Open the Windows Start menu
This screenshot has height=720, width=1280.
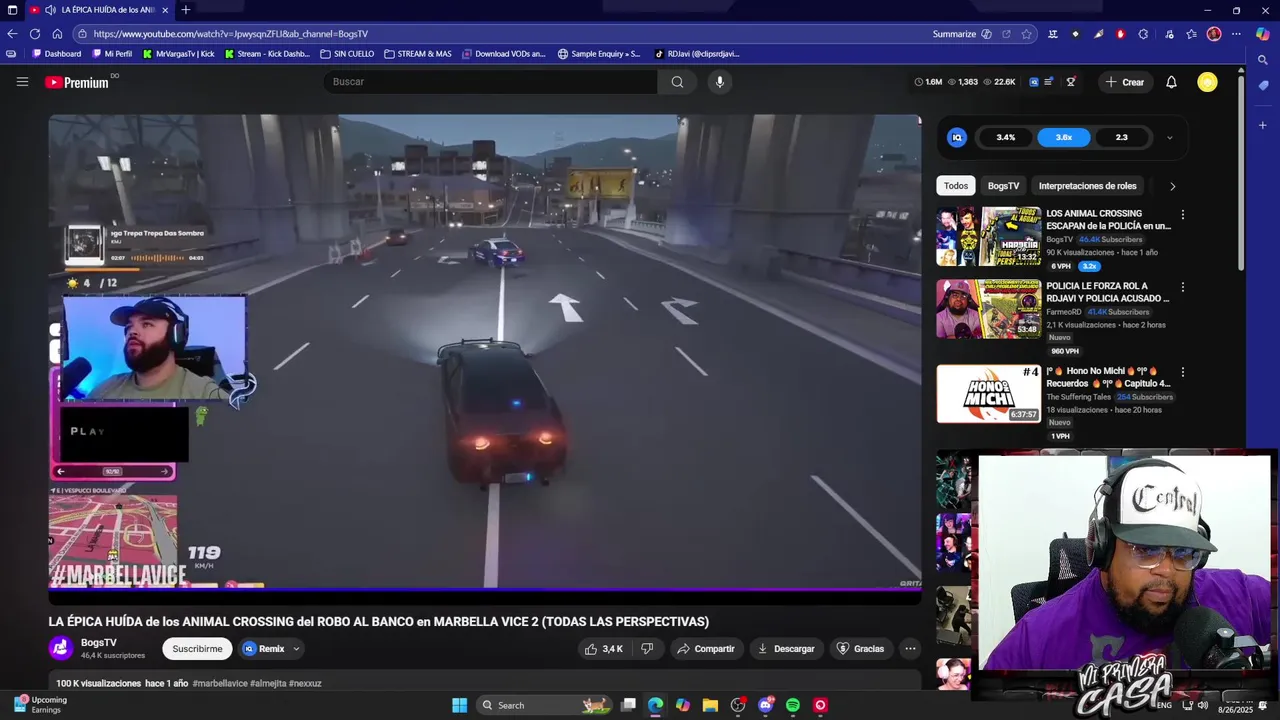459,705
